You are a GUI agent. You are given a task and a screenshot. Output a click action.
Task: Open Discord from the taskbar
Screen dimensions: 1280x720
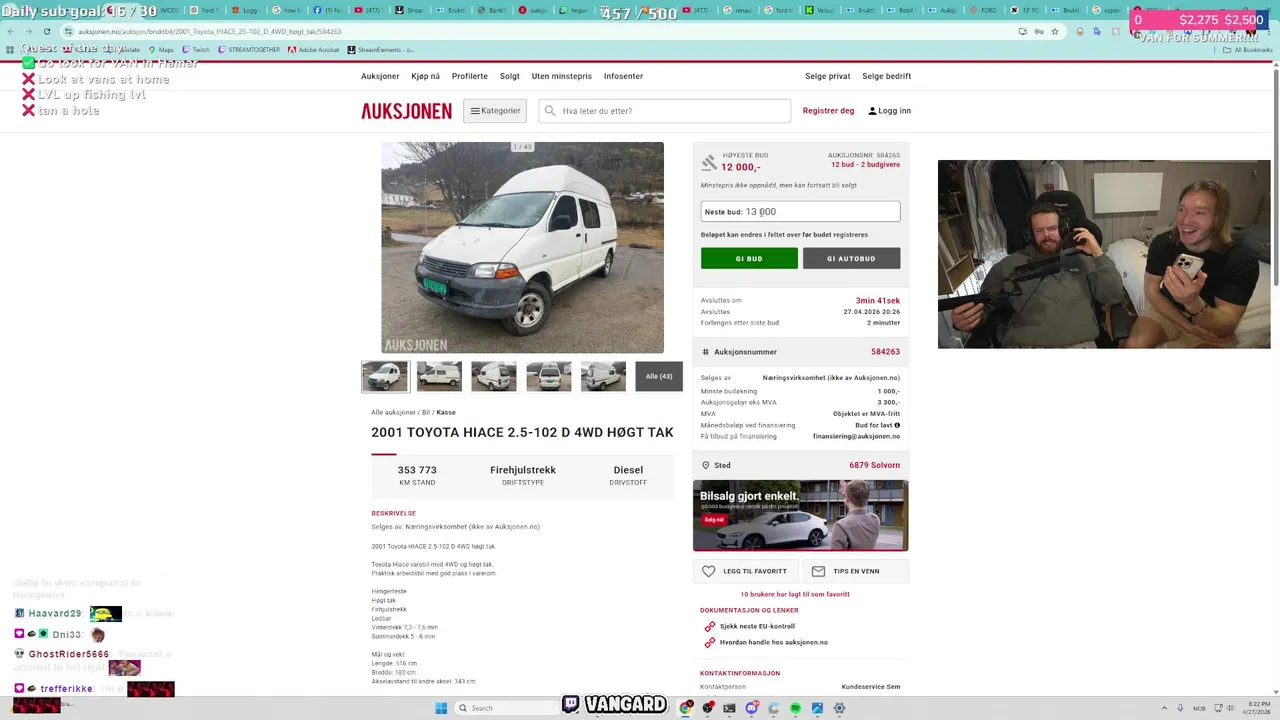click(x=752, y=708)
